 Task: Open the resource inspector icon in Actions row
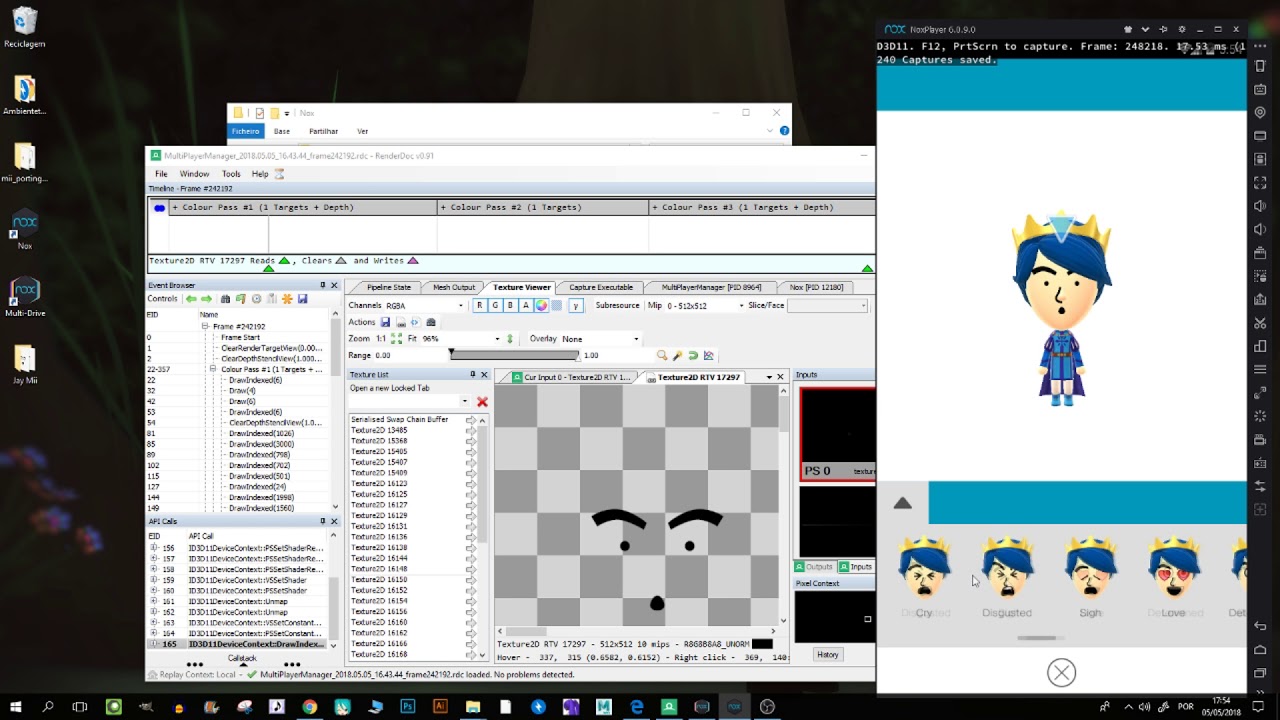point(431,322)
